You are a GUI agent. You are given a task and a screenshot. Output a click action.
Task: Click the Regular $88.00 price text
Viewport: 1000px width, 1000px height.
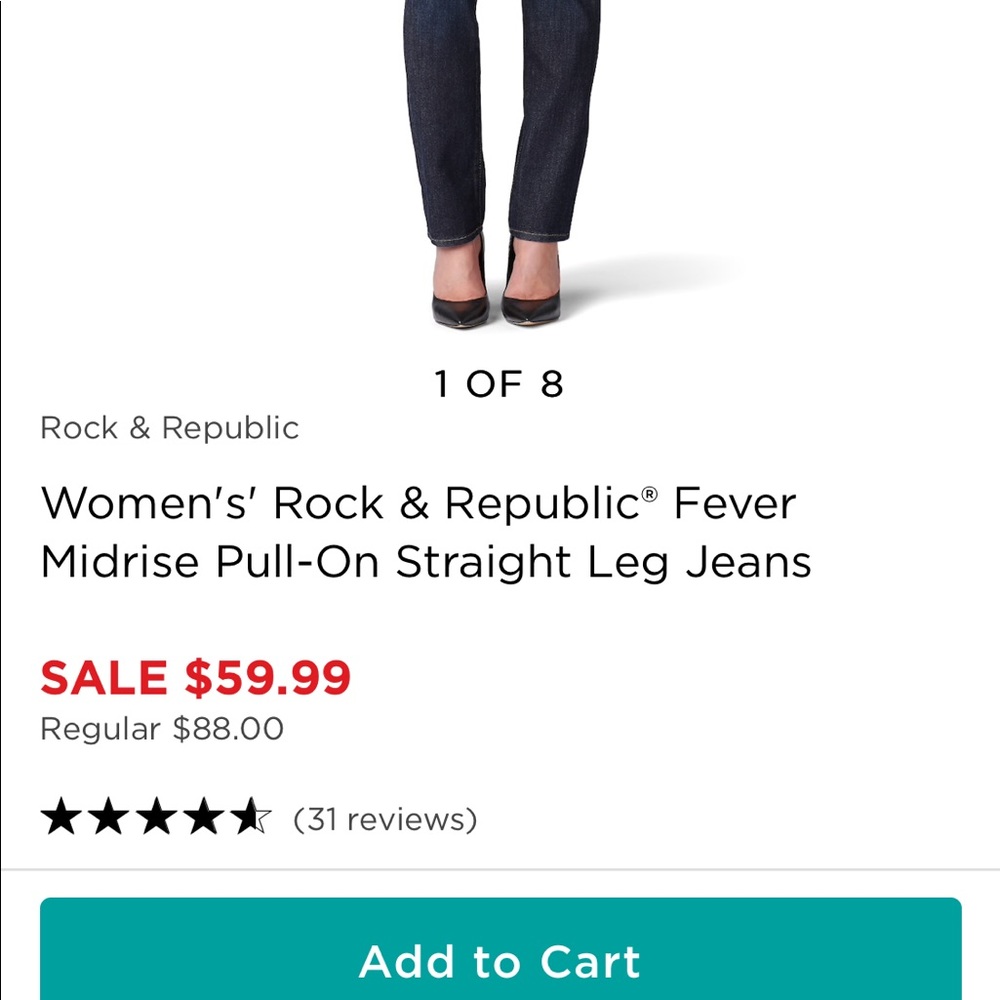coord(160,729)
